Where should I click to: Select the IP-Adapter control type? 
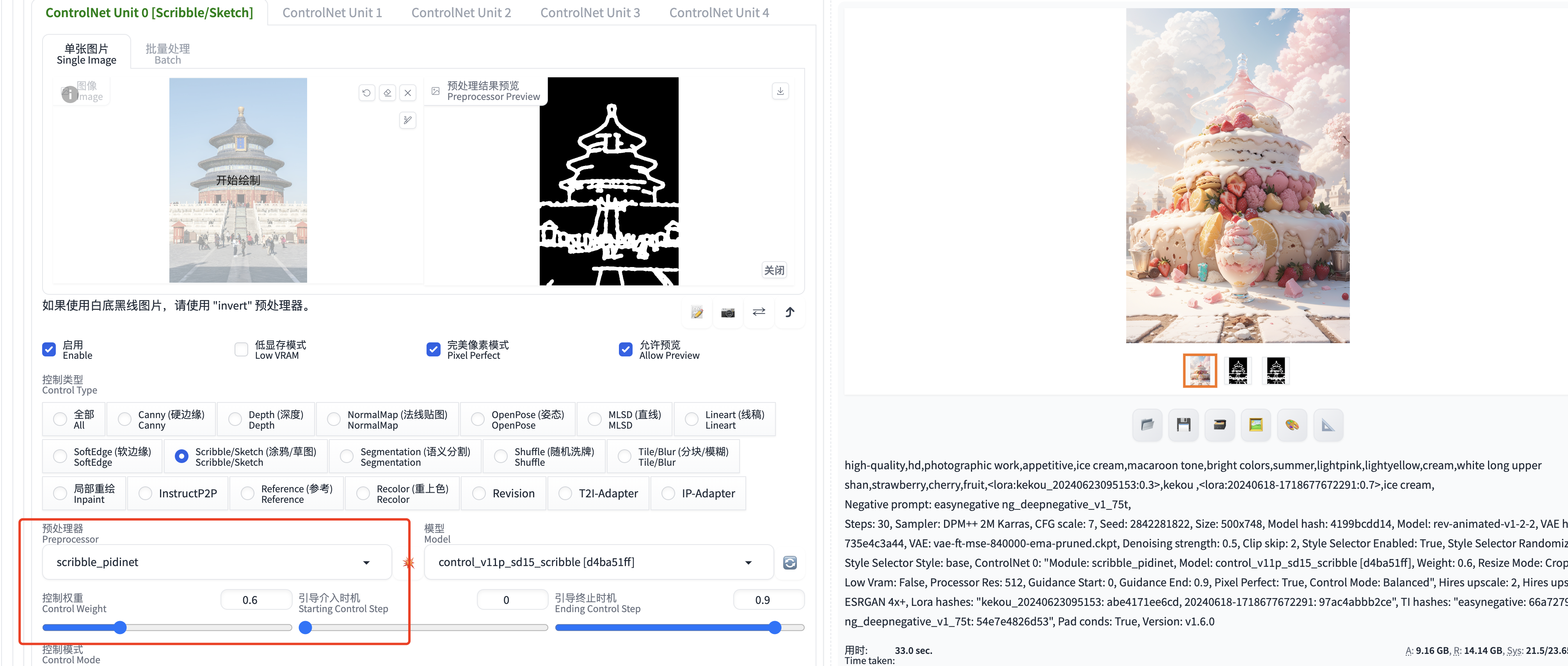coord(698,494)
